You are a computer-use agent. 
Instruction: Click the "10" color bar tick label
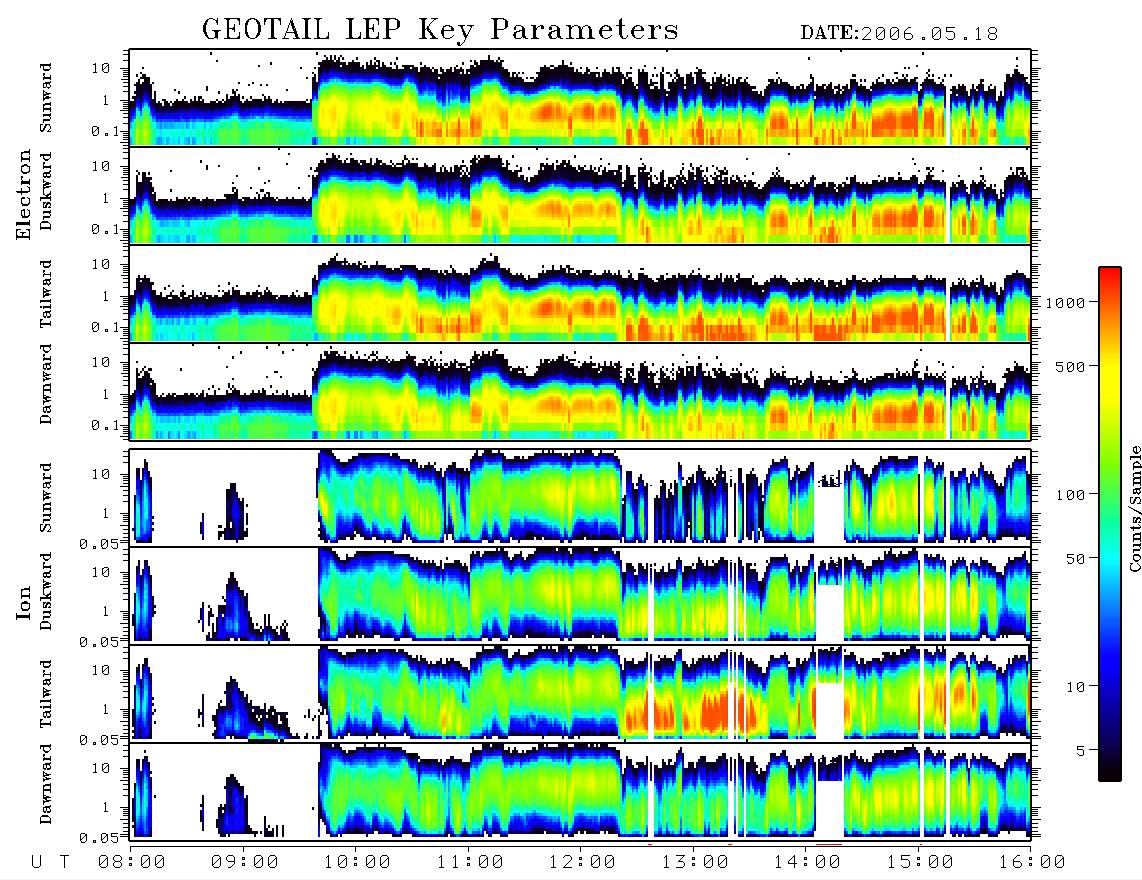click(x=1074, y=687)
